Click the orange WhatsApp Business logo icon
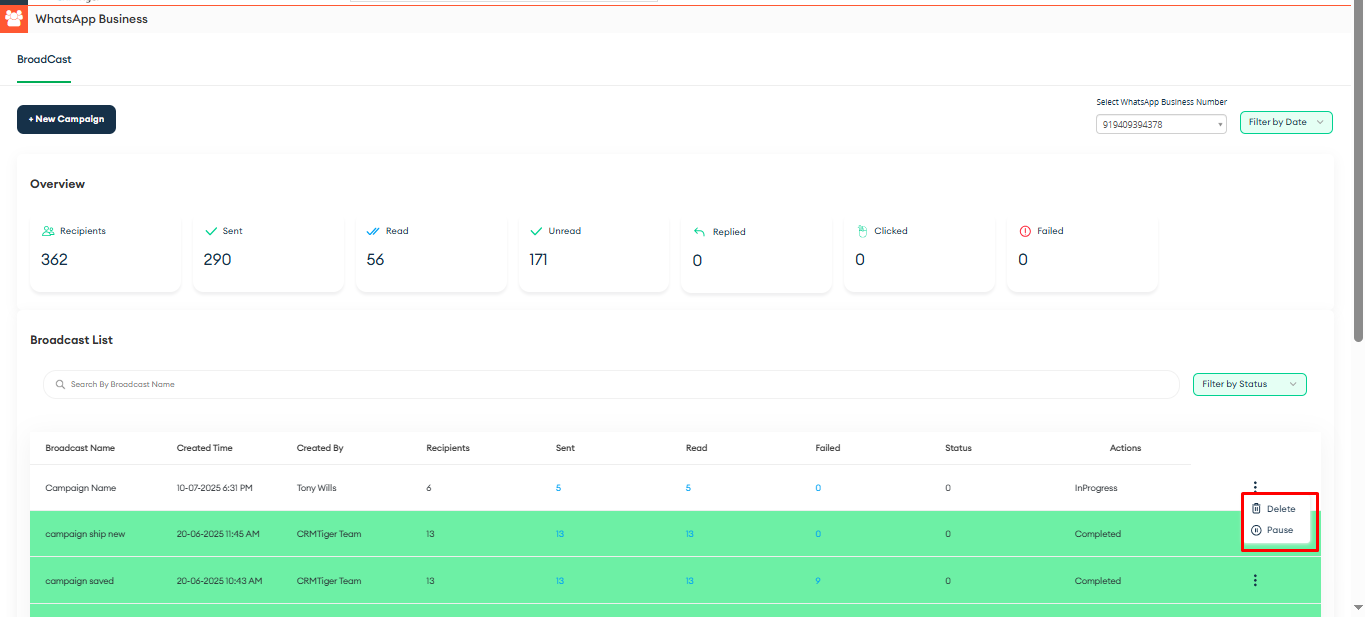 pos(14,18)
